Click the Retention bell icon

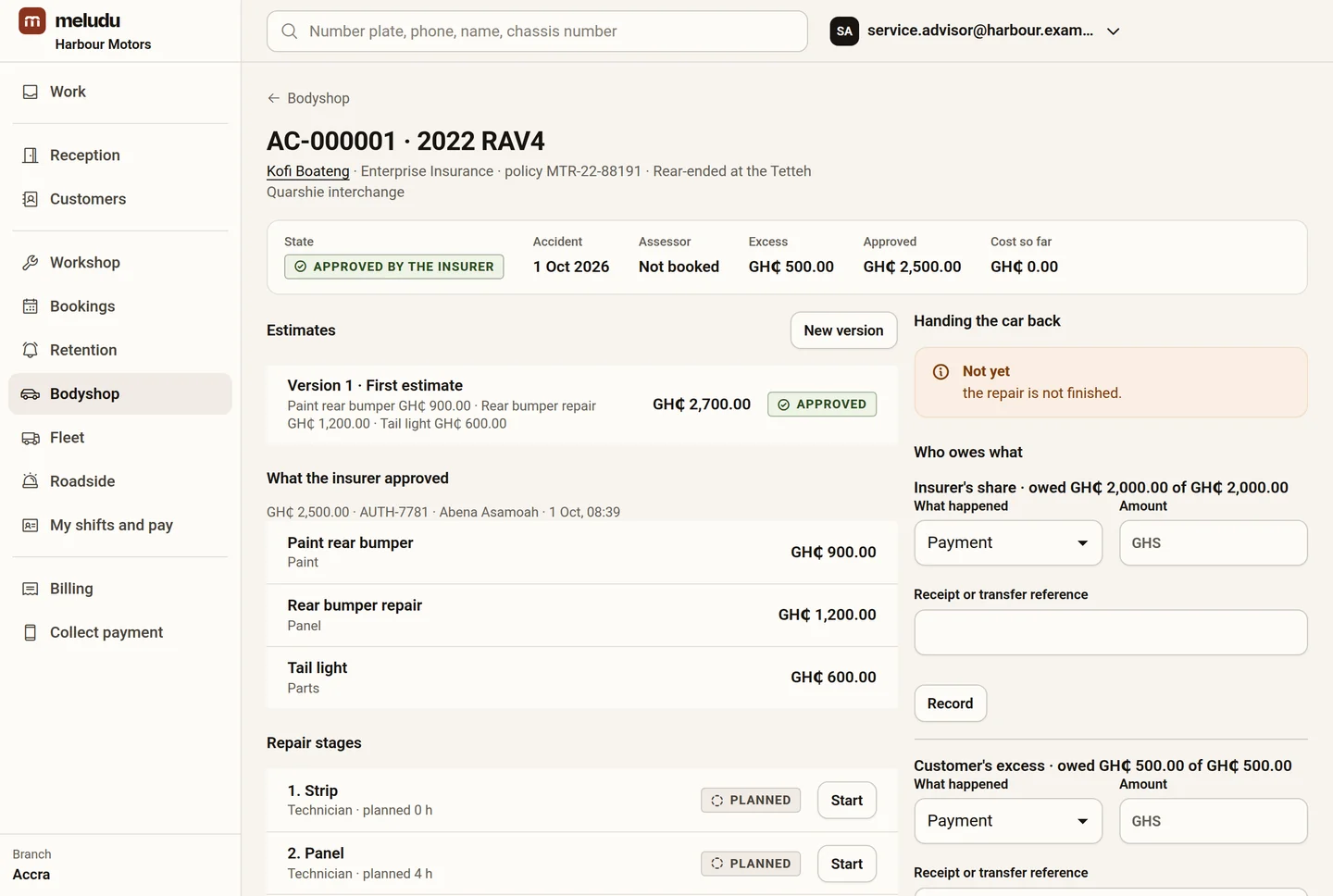pyautogui.click(x=31, y=350)
